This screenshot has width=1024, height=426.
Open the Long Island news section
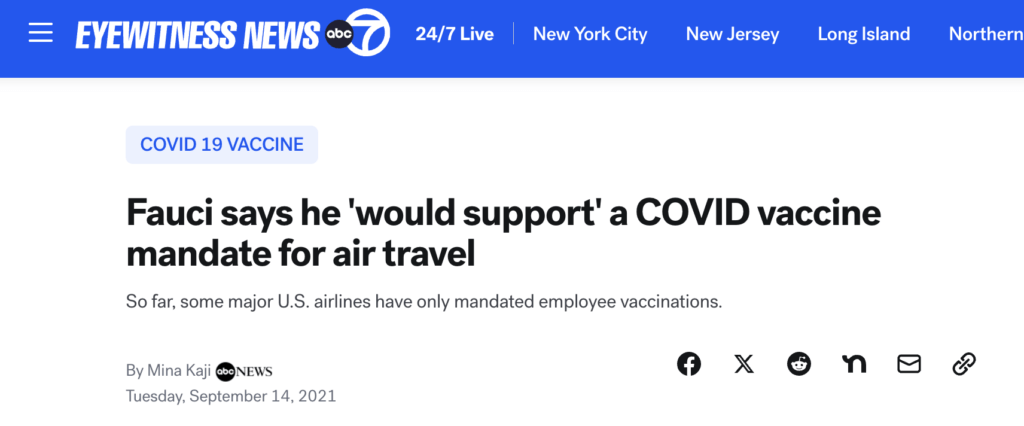click(864, 34)
